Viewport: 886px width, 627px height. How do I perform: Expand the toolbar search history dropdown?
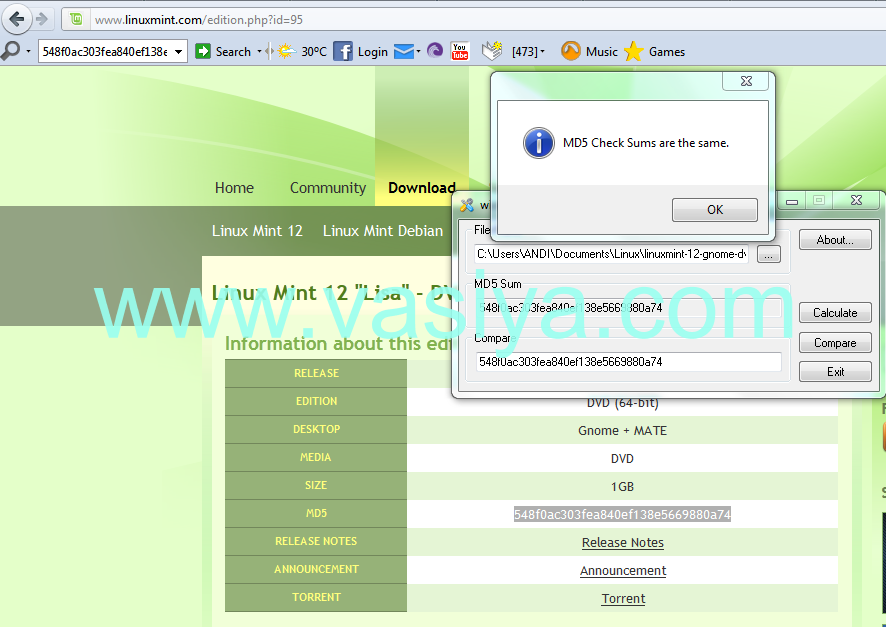click(179, 51)
